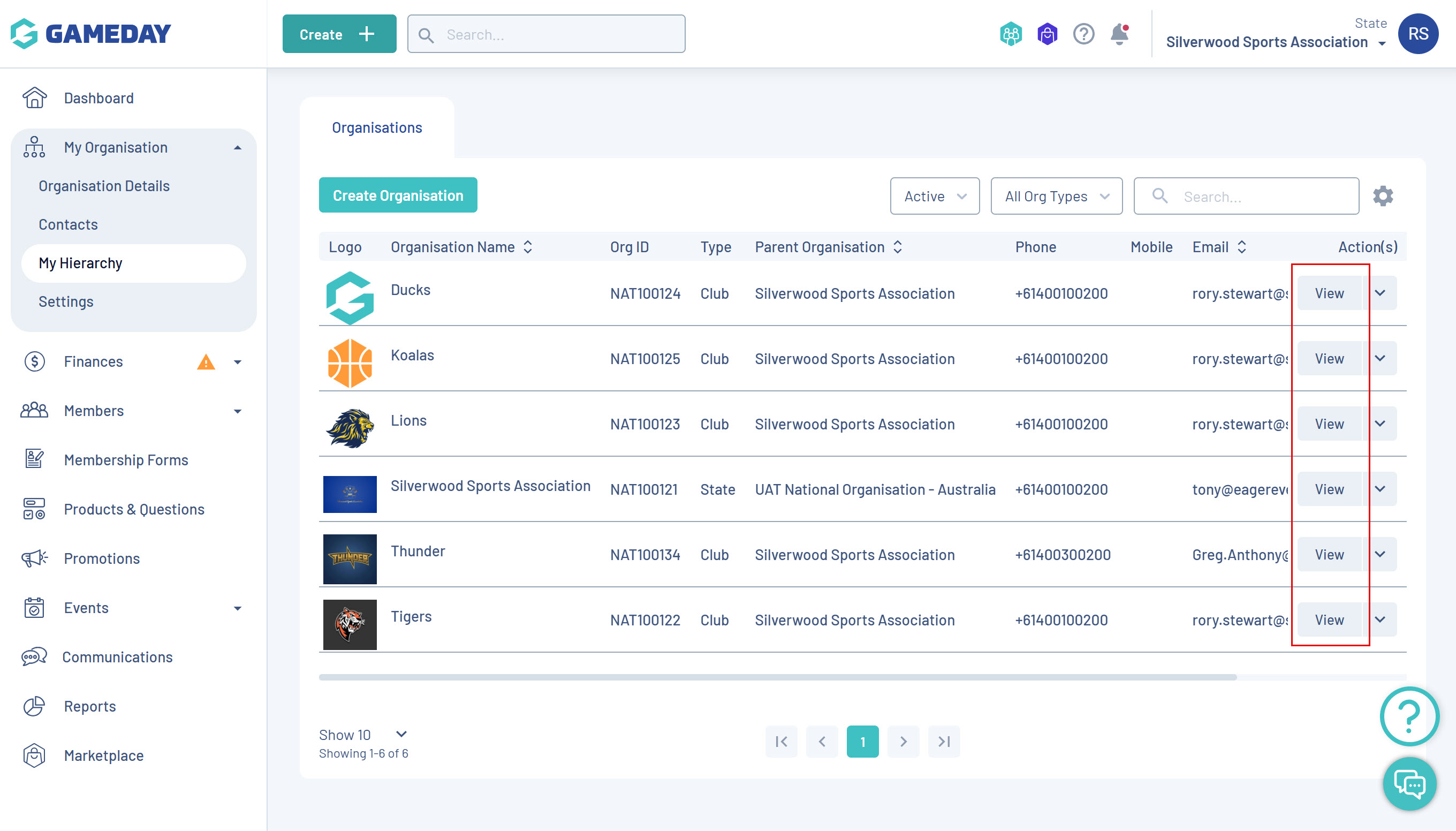Select Organisation Details in sidebar

click(104, 186)
